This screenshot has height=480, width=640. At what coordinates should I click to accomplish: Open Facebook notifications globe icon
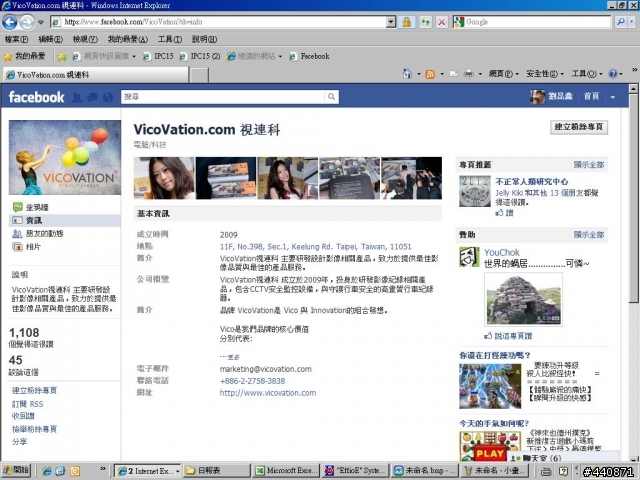(108, 97)
